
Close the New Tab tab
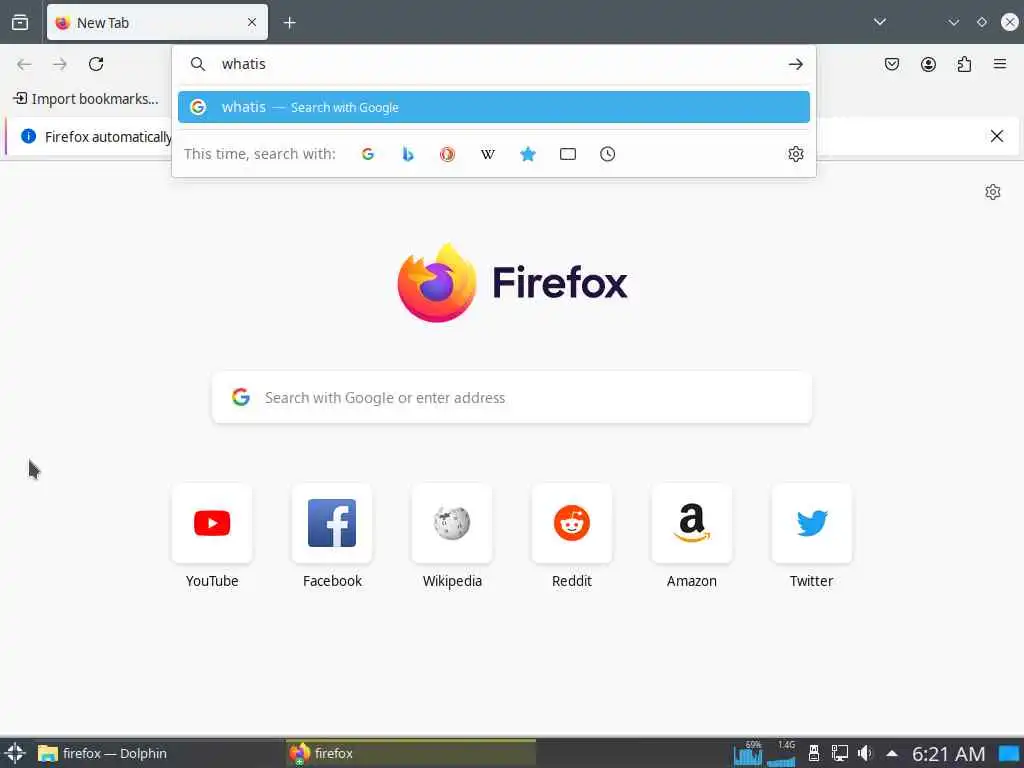[x=251, y=22]
